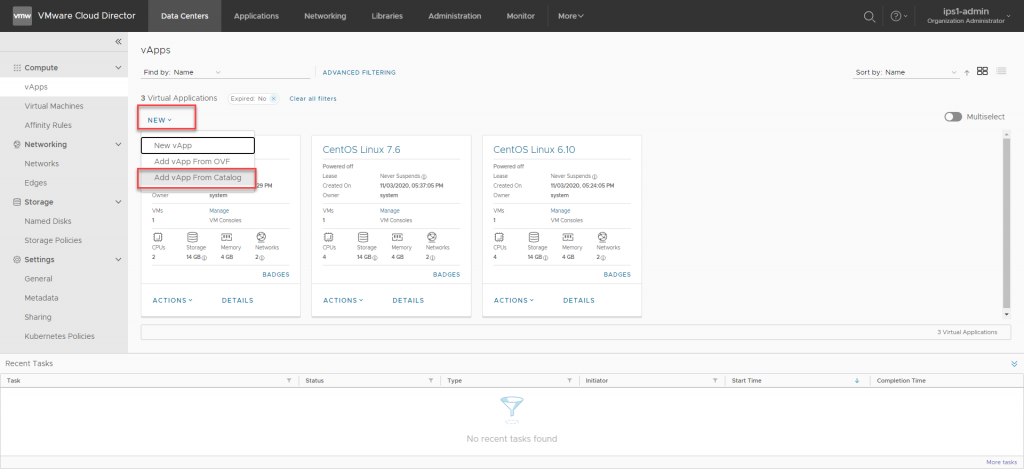Open ACTIONS dropdown on CentOS Linux 7.6 card
The image size is (1024, 469).
coord(343,300)
